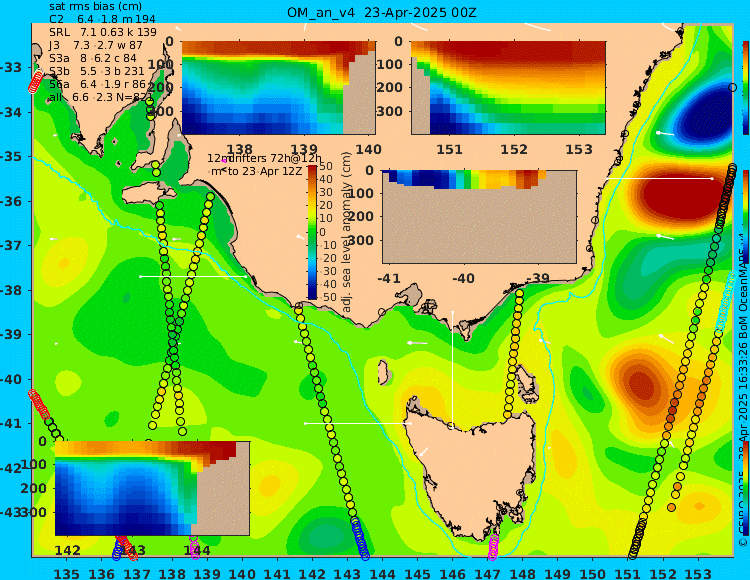Select the J3 satellite statistics row
This screenshot has height=580, width=750.
pos(96,45)
